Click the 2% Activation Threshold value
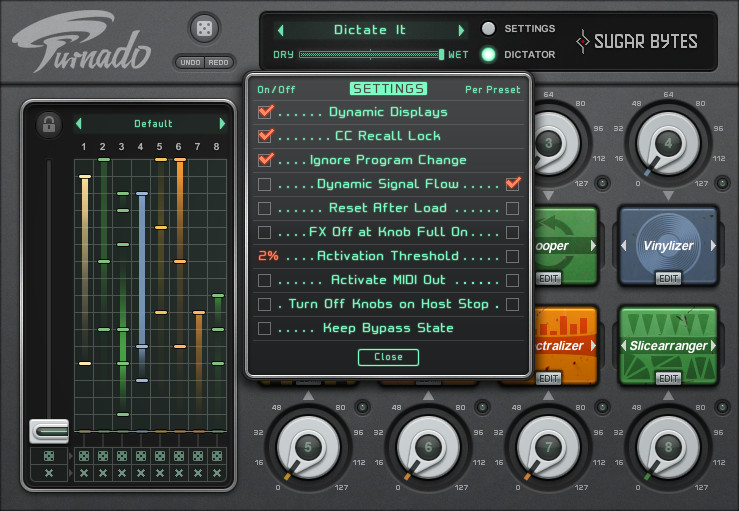This screenshot has width=739, height=511. [x=268, y=256]
